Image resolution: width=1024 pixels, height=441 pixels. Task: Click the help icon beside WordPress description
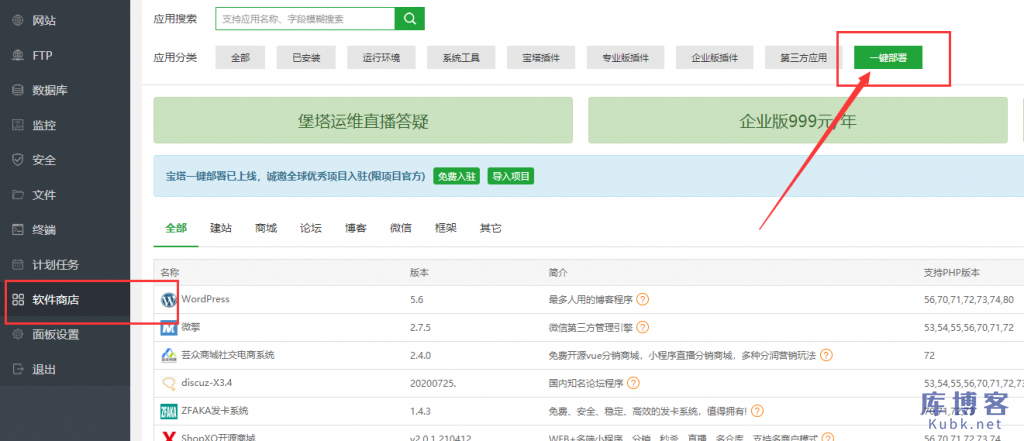pyautogui.click(x=643, y=299)
